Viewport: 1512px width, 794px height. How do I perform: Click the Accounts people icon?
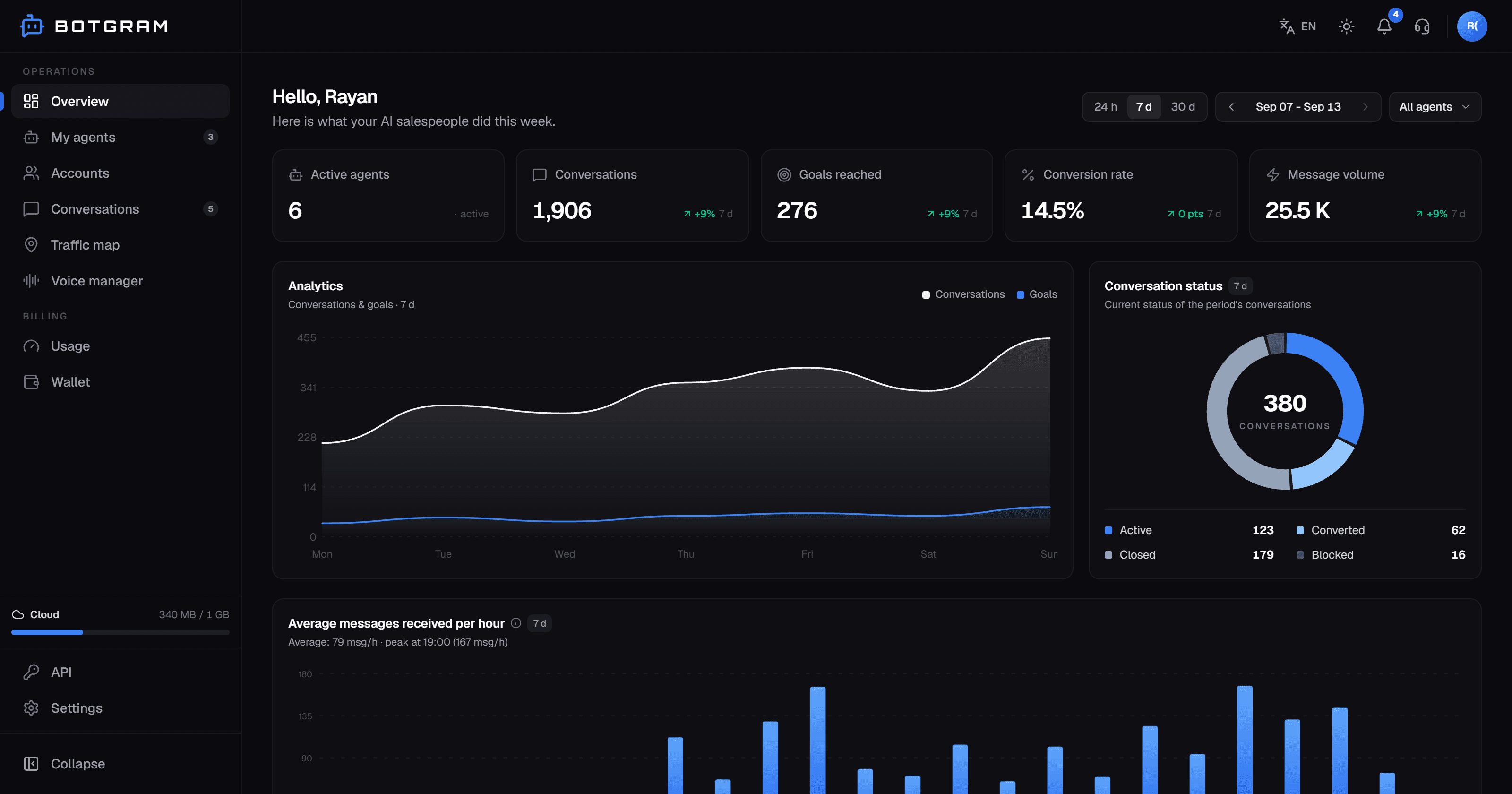(31, 173)
